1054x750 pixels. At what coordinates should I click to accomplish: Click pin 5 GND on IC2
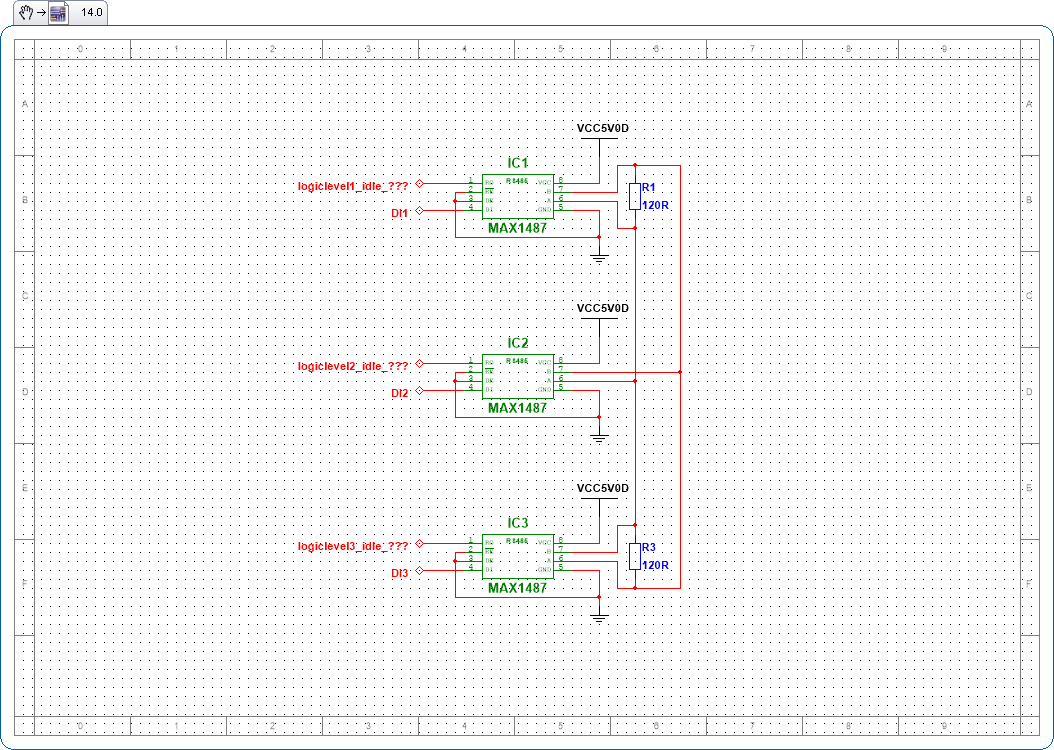[561, 388]
